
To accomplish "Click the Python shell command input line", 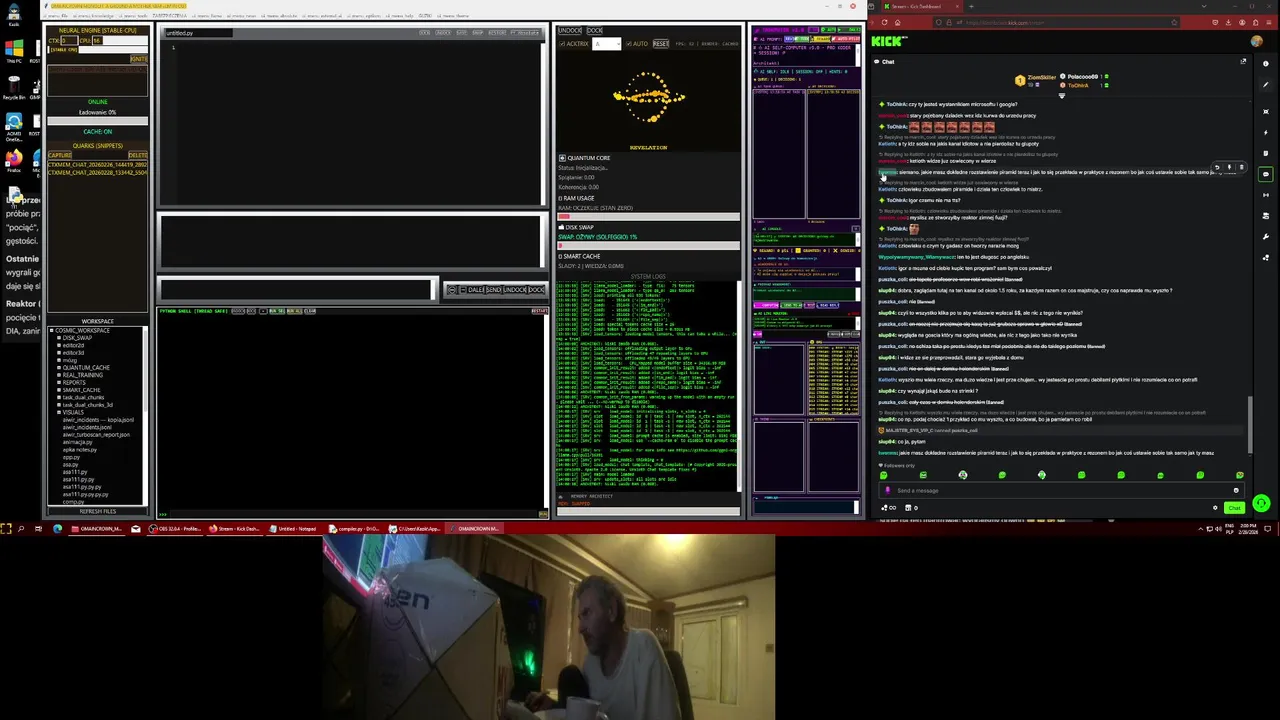I will pos(352,514).
